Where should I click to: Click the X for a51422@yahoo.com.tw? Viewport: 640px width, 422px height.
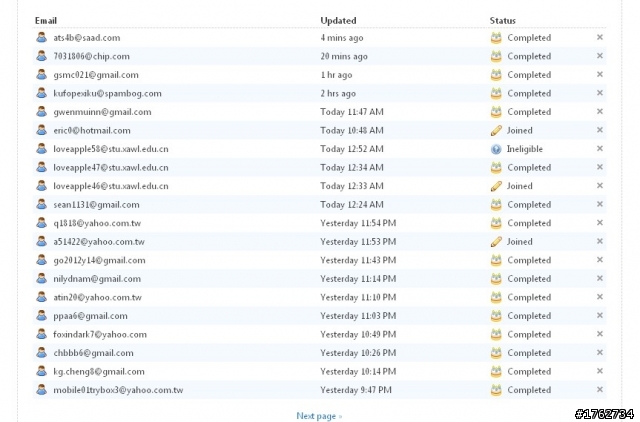[x=600, y=241]
